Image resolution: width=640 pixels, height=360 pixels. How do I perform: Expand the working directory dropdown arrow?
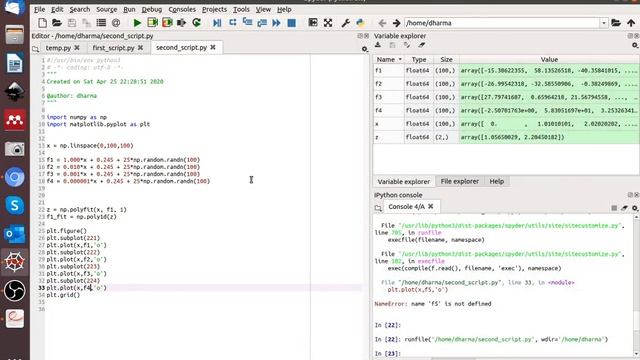pyautogui.click(x=604, y=23)
